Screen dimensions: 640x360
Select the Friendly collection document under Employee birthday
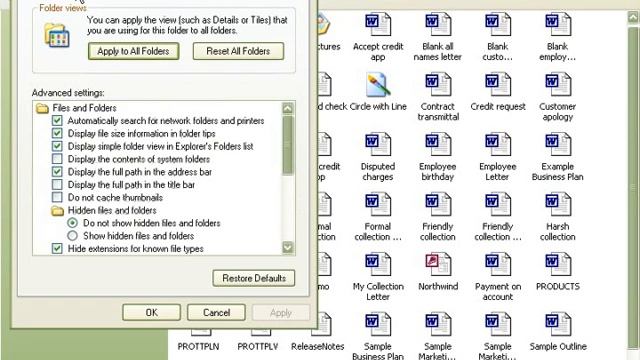pos(438,204)
